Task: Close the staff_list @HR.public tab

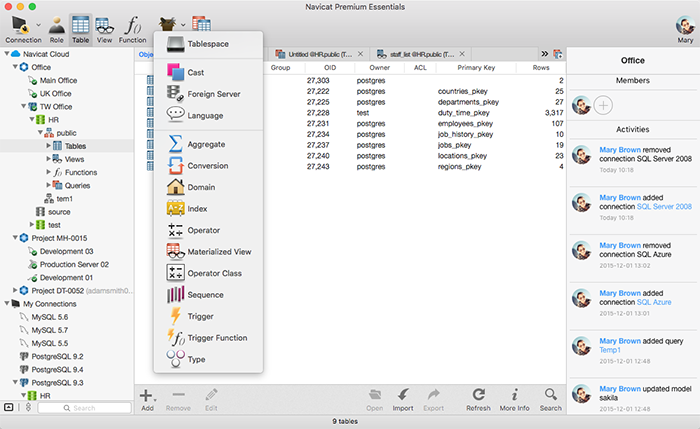Action: [x=462, y=54]
